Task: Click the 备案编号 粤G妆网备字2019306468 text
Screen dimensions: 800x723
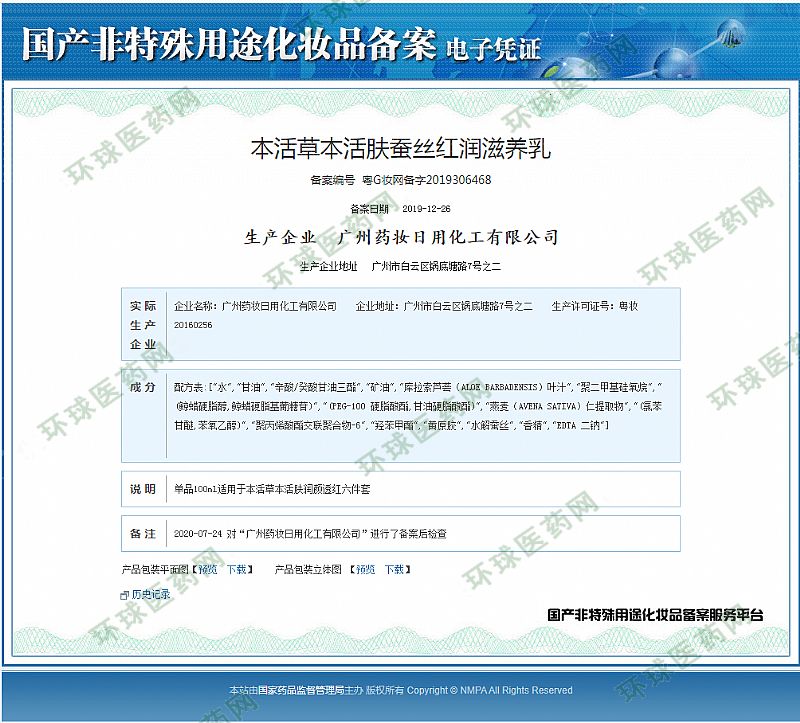Action: [400, 180]
